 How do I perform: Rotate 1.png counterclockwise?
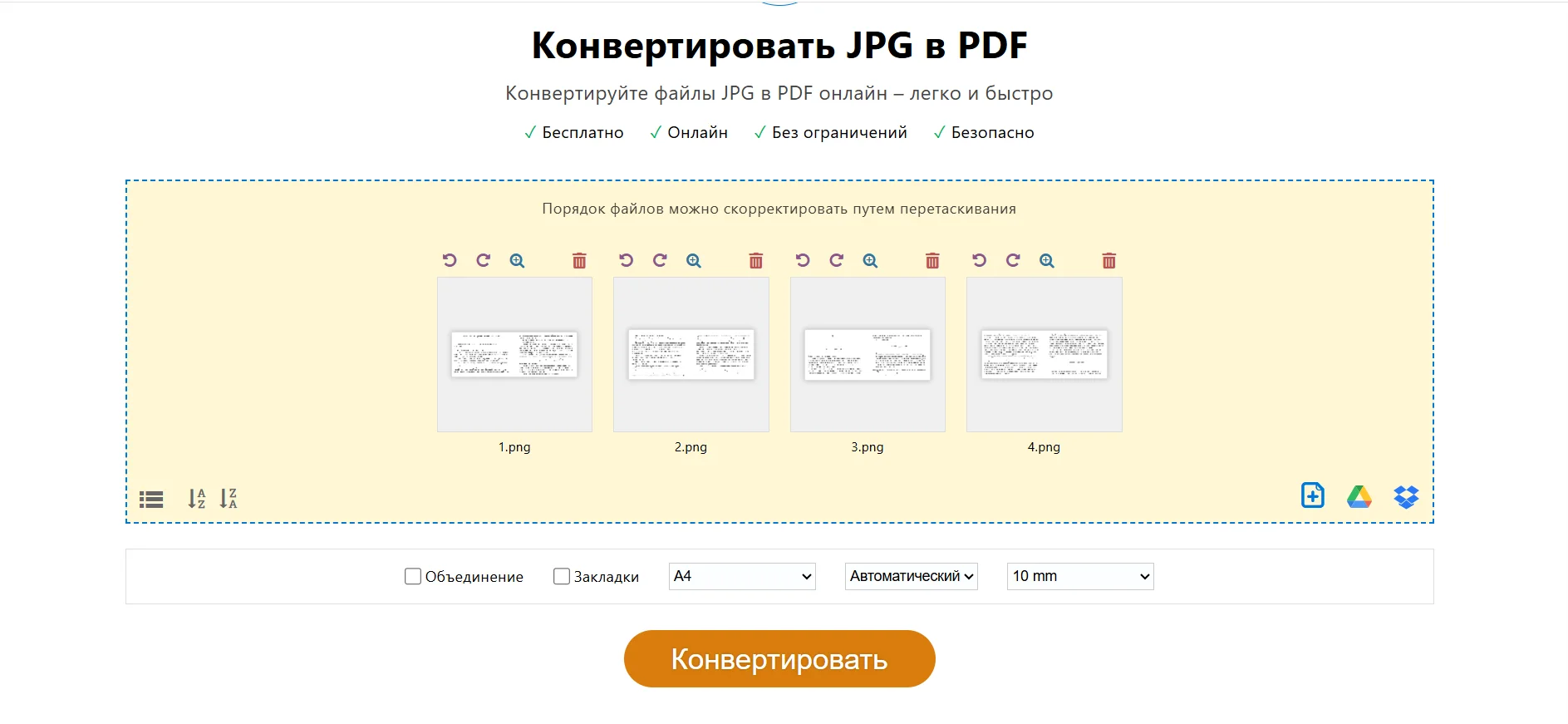(x=450, y=260)
